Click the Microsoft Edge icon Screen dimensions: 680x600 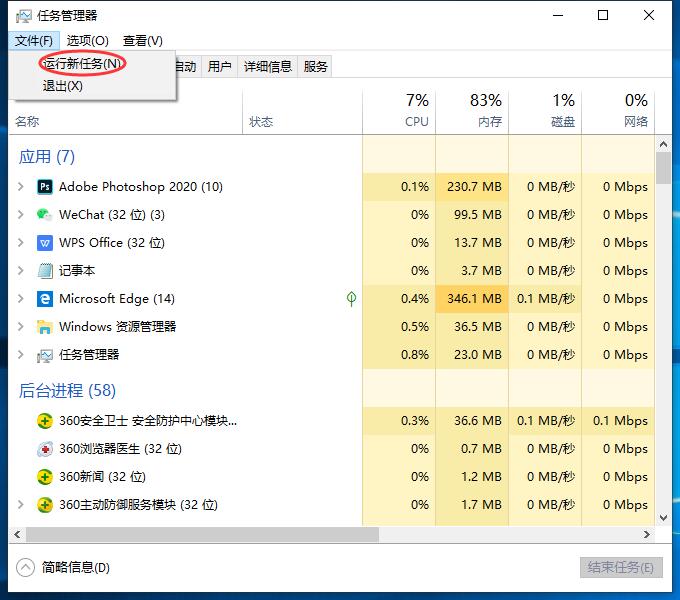tap(45, 299)
